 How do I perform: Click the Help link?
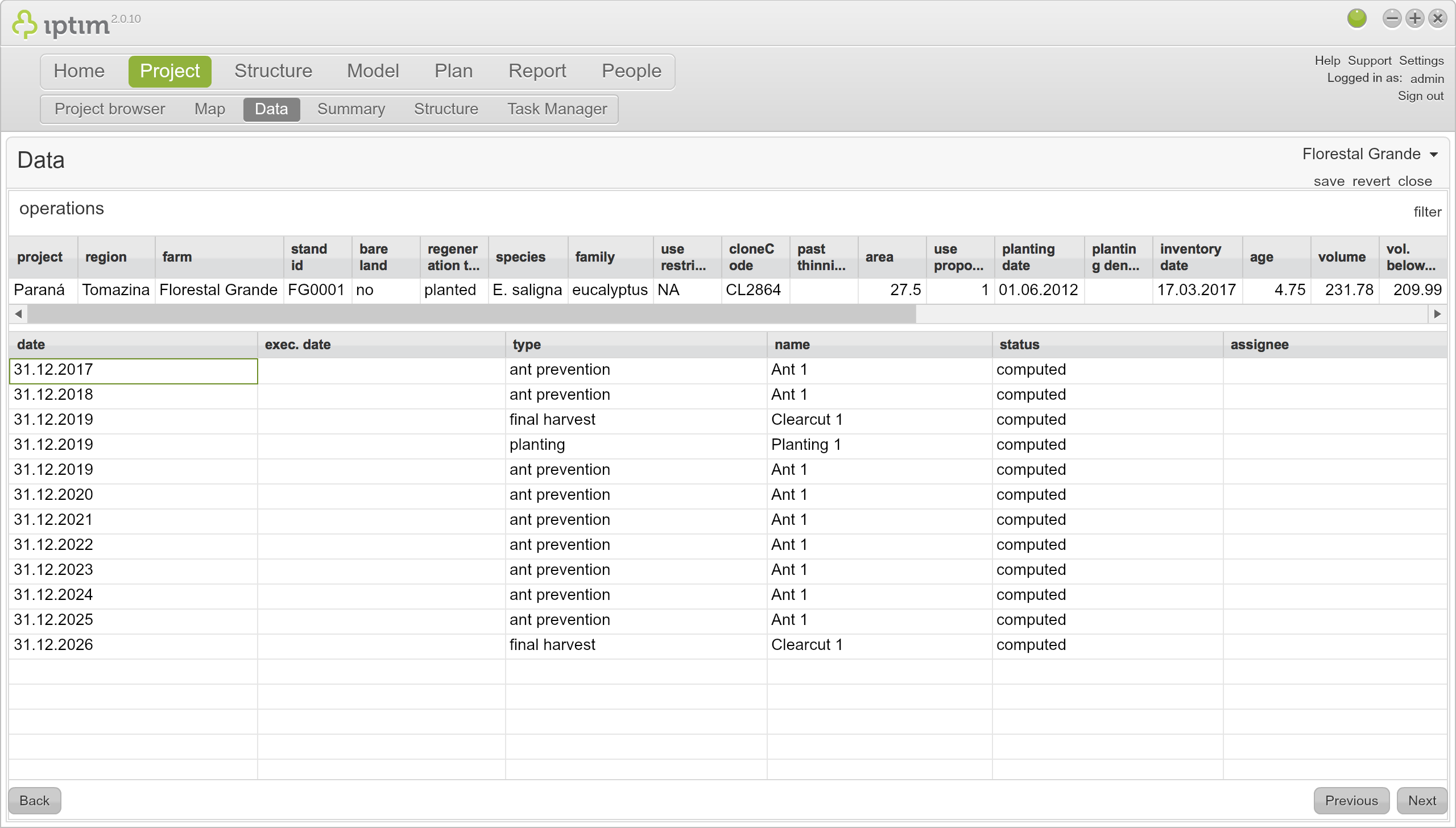point(1327,60)
